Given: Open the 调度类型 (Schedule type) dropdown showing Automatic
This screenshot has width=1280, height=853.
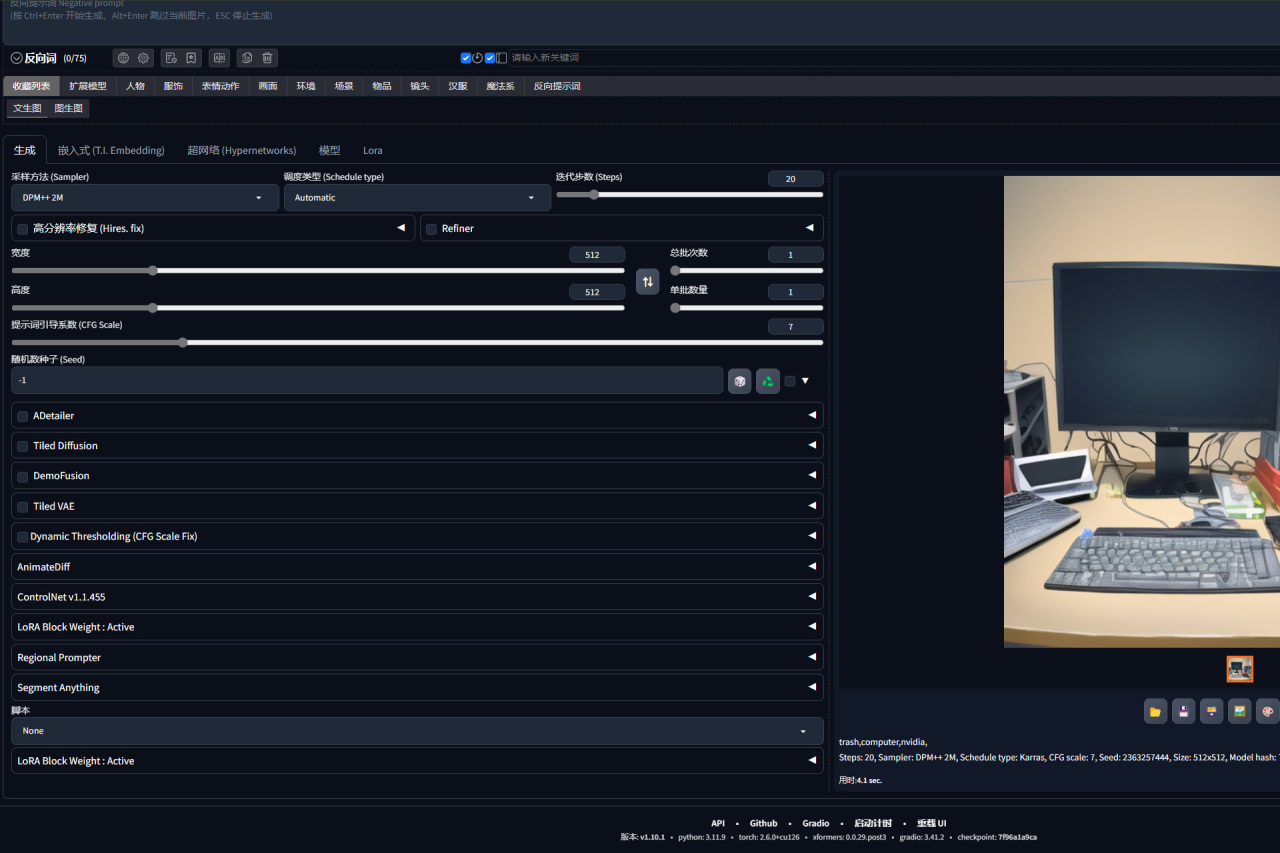Looking at the screenshot, I should pyautogui.click(x=417, y=198).
